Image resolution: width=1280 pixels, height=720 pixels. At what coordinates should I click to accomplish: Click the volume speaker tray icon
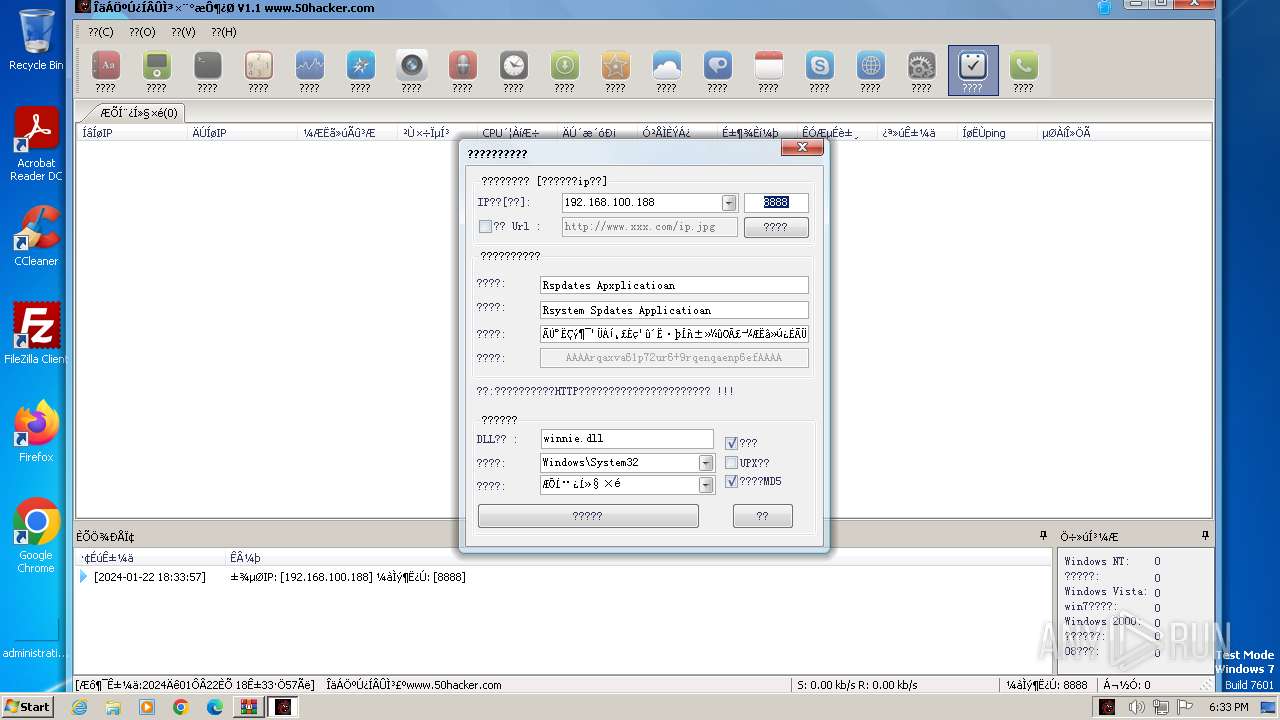tap(1137, 707)
